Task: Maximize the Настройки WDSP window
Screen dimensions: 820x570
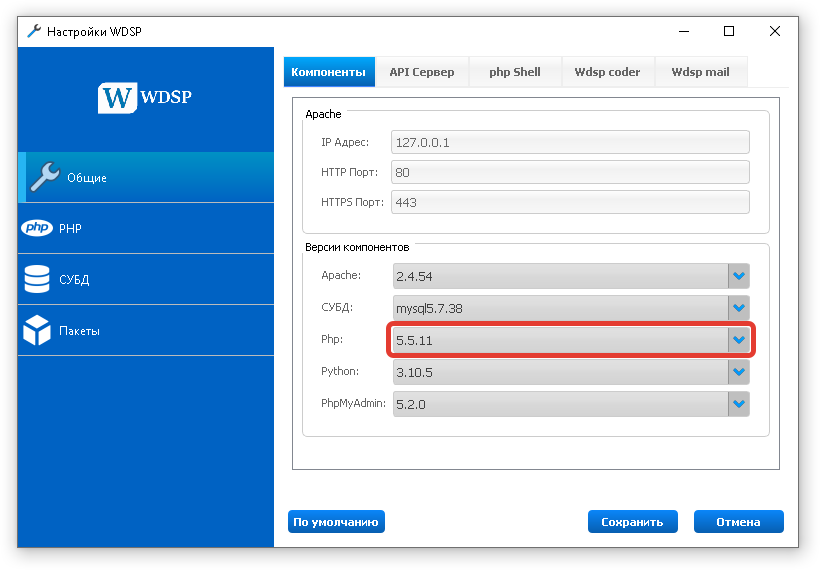Action: coord(729,31)
